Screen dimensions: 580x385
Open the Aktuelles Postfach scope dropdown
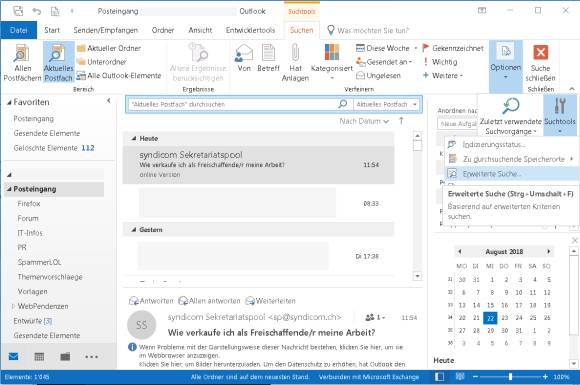coord(387,104)
